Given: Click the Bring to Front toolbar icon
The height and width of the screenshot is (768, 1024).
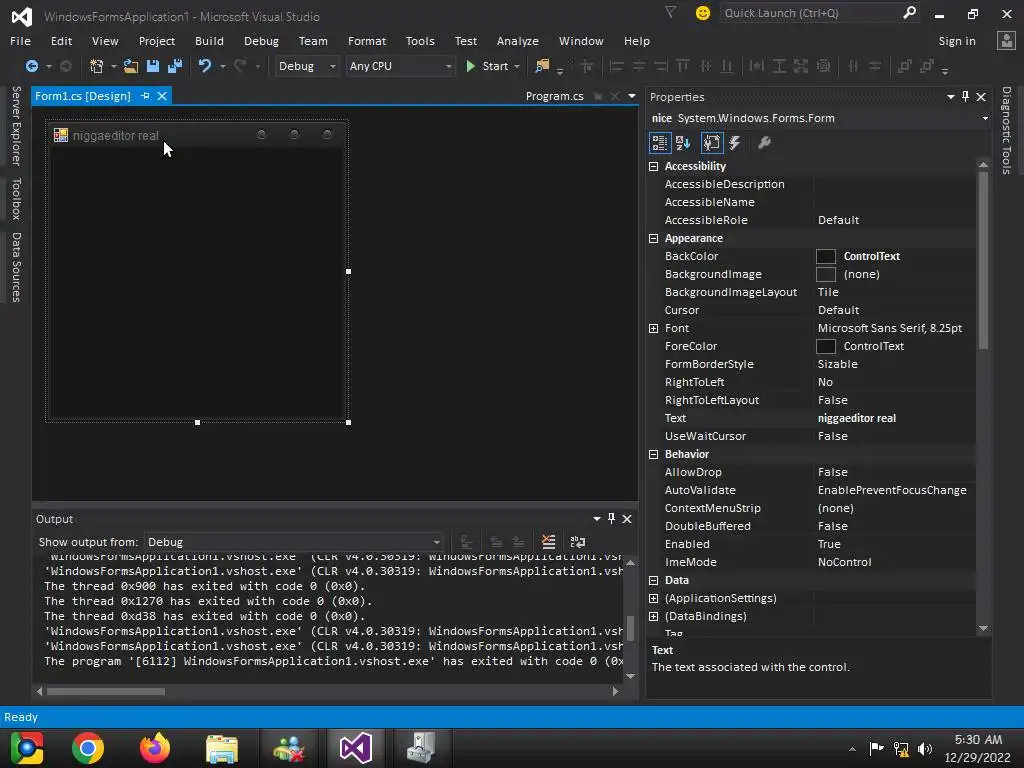Looking at the screenshot, I should coord(904,66).
